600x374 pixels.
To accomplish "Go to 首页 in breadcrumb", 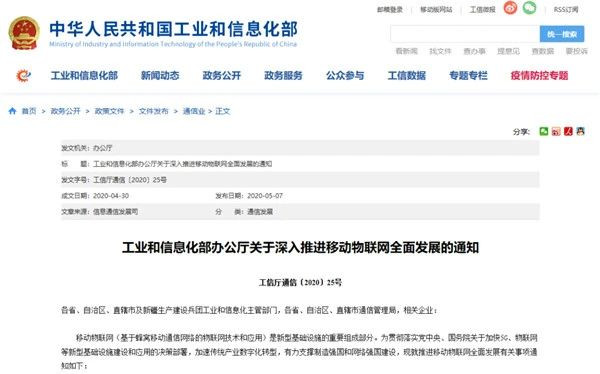I will [29, 111].
